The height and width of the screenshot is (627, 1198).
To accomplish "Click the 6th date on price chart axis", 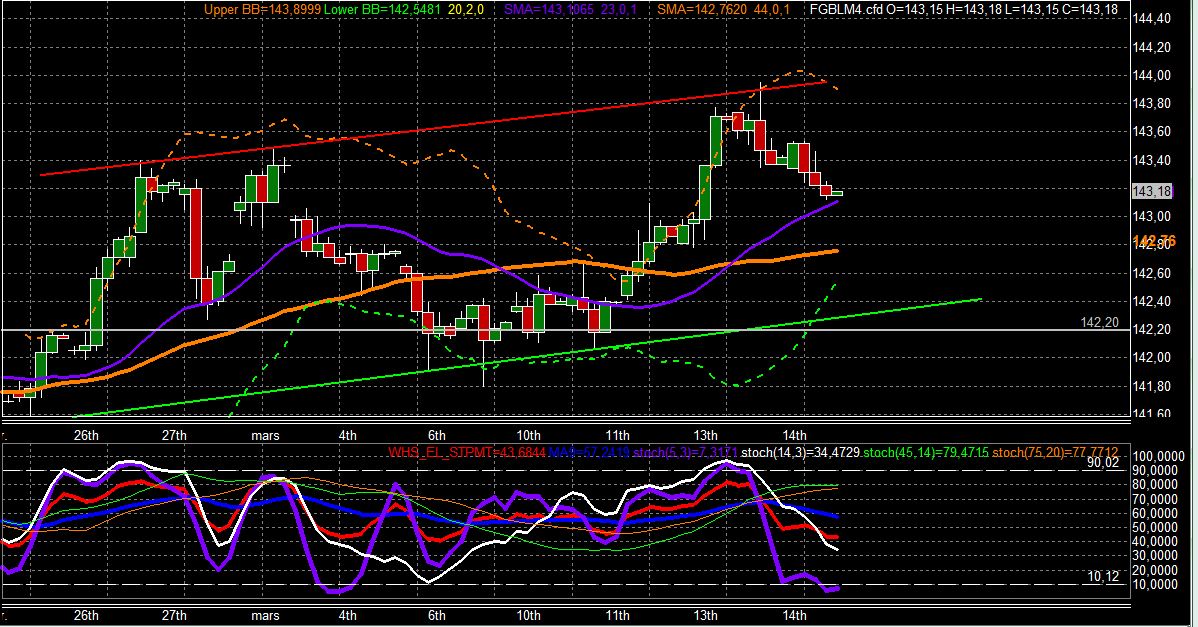I will click(x=436, y=435).
